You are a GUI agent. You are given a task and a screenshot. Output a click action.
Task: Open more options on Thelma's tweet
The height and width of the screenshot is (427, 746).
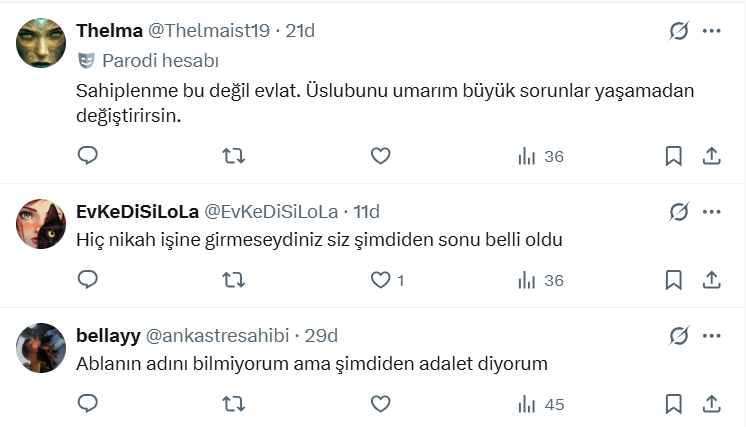pos(712,31)
